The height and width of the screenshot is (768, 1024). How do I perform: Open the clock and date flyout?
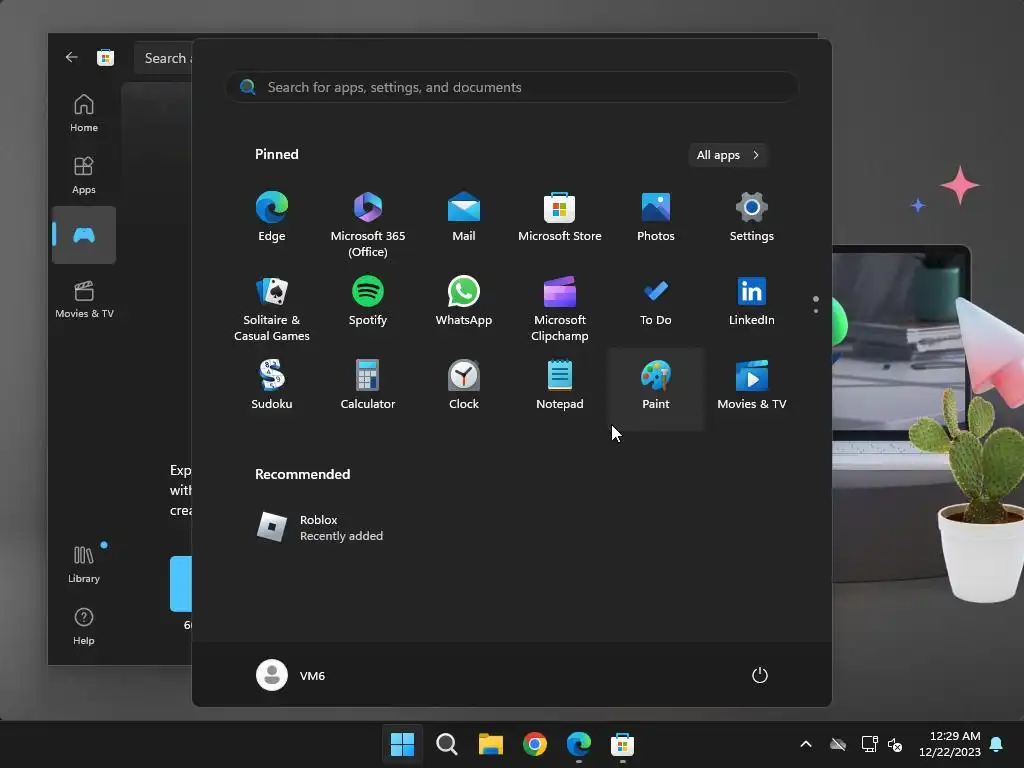(950, 744)
